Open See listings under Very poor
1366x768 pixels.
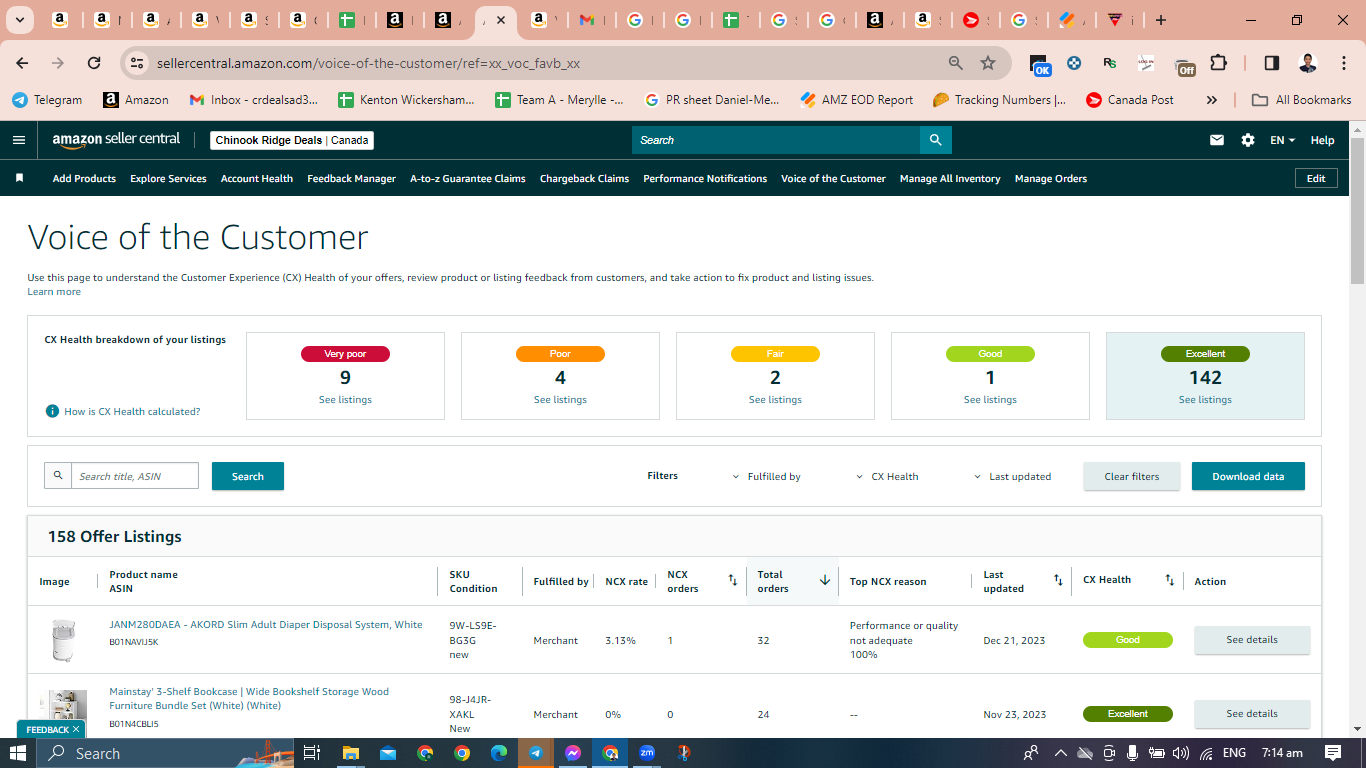click(x=345, y=400)
